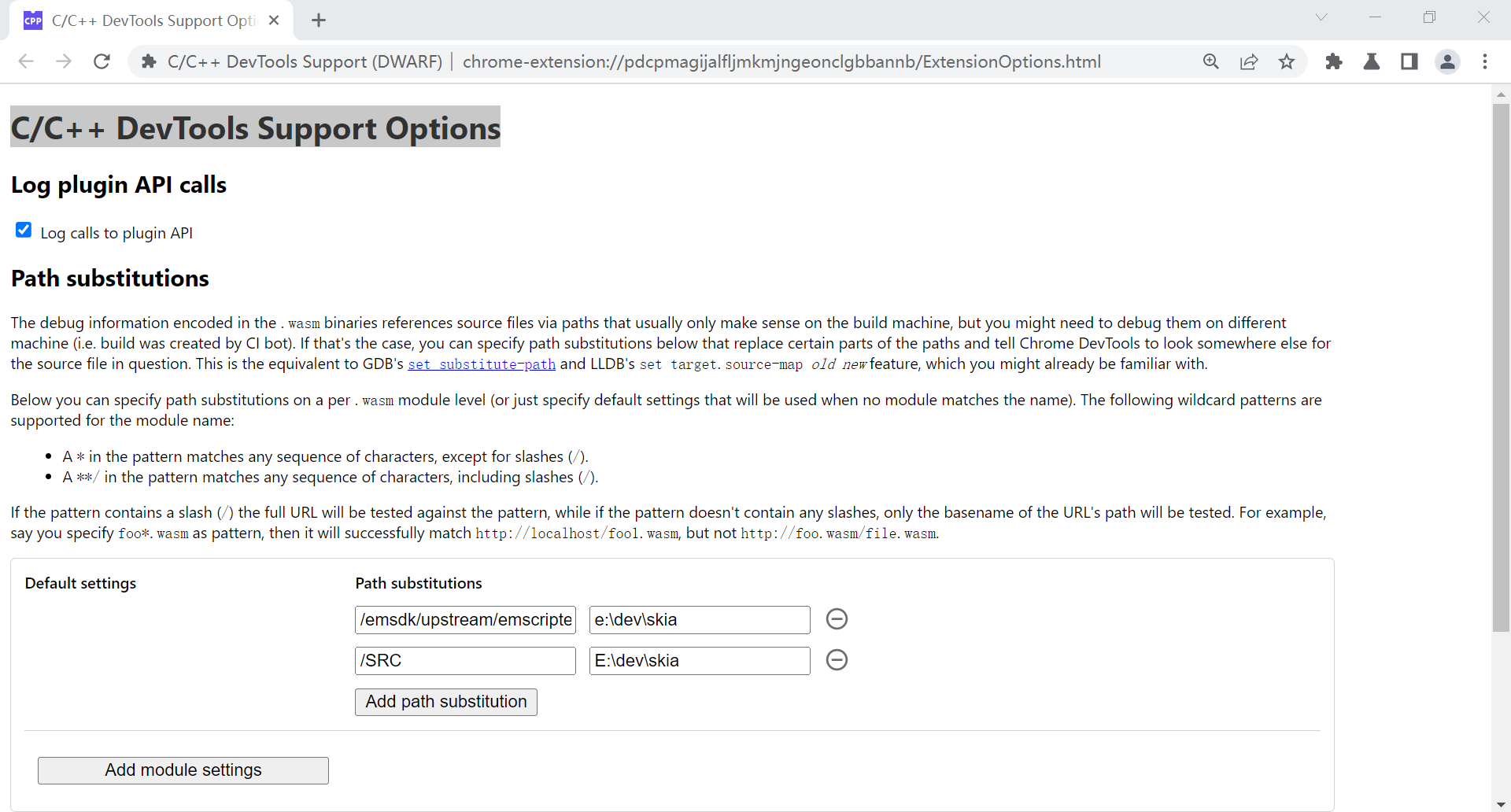Screen dimensions: 1511x812
Task: Click Add module settings button
Action: coord(183,770)
